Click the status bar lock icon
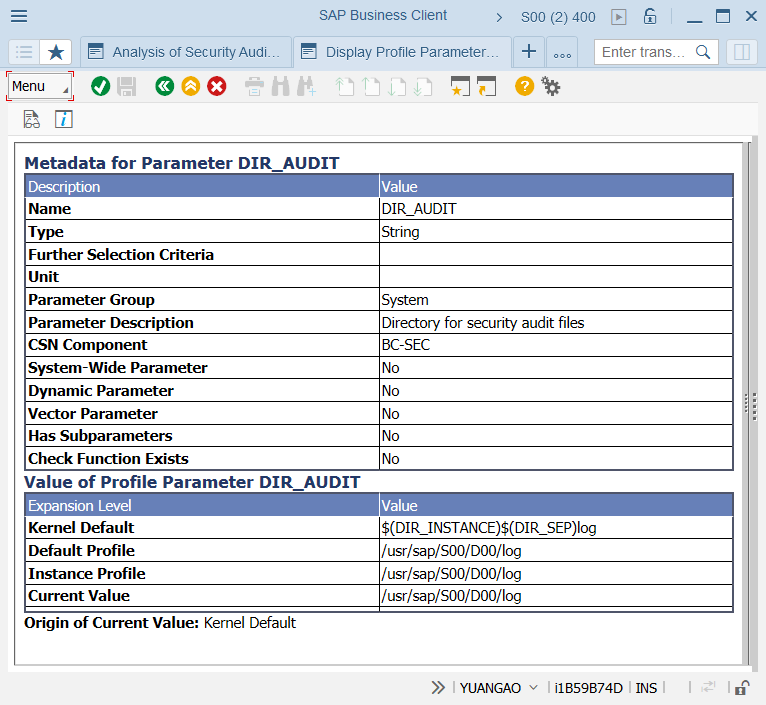 [742, 687]
